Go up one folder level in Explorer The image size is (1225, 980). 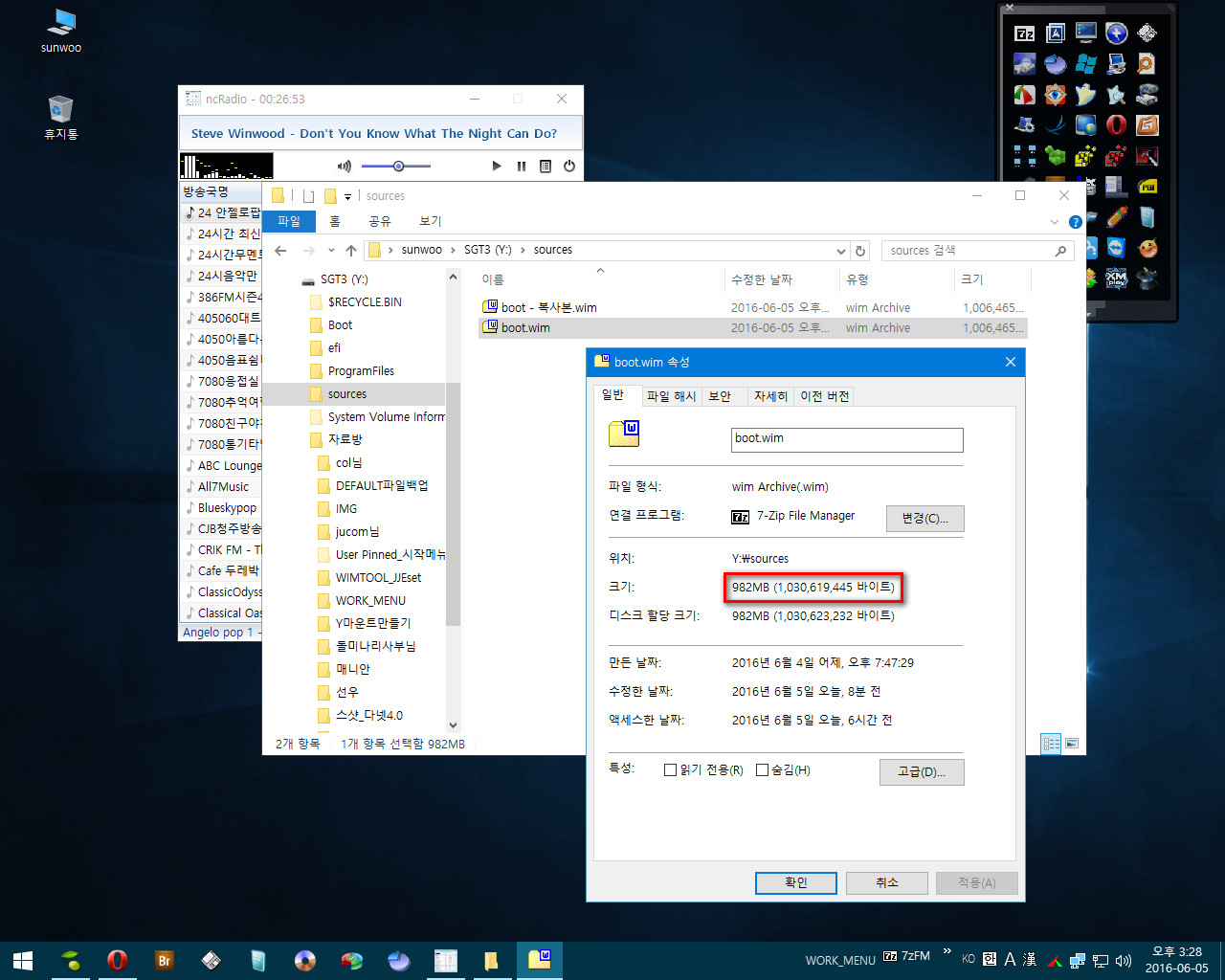click(351, 251)
